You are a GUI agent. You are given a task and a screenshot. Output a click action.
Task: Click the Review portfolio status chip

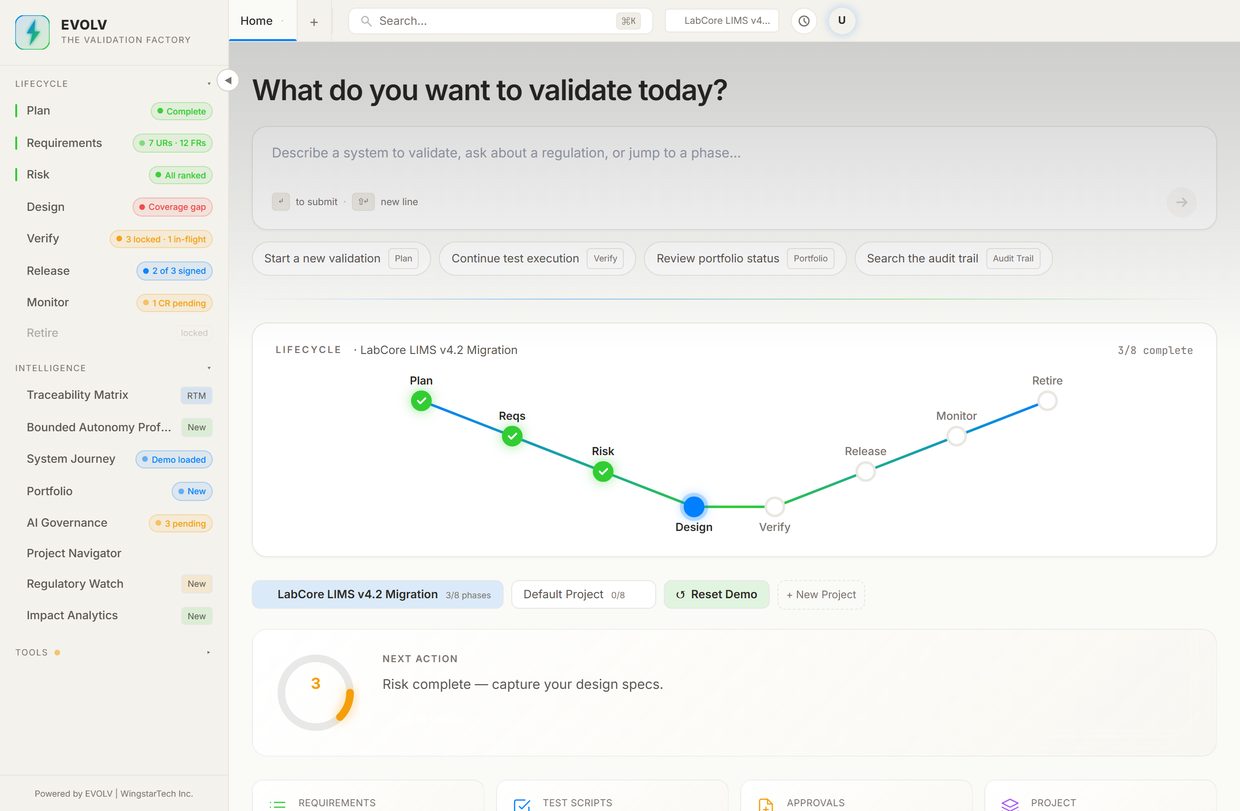tap(745, 258)
